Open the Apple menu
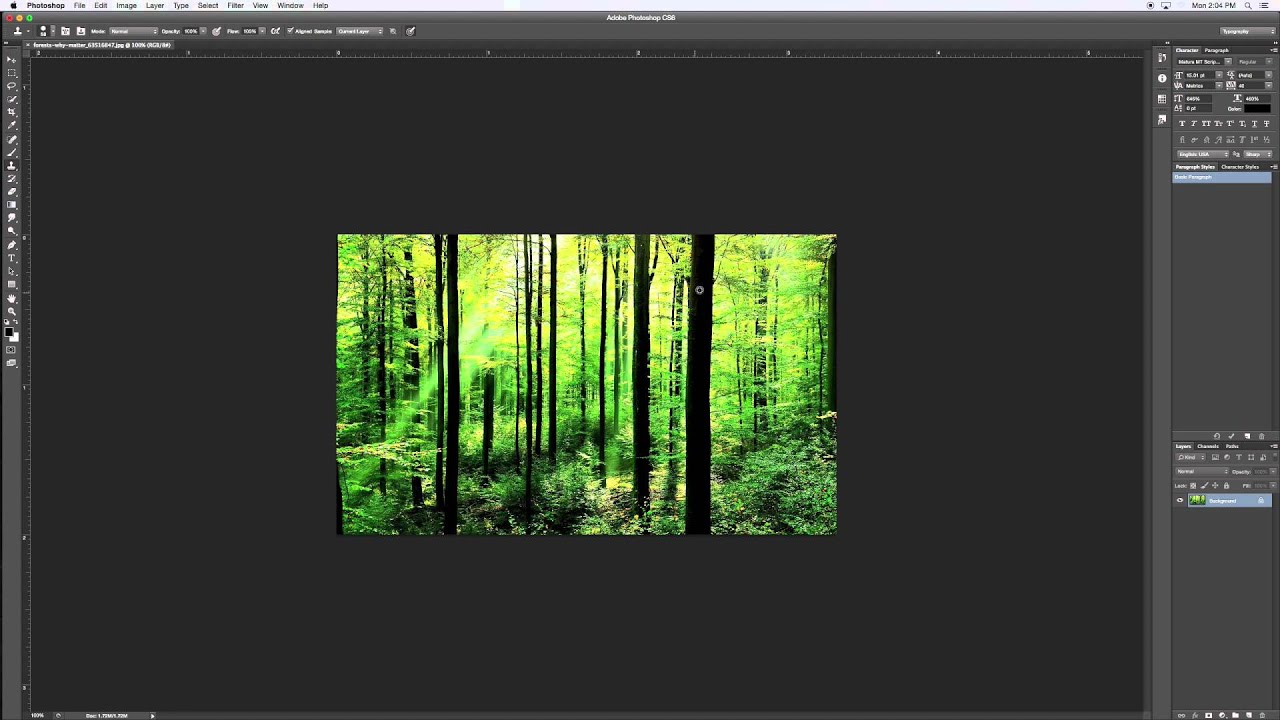 (x=13, y=6)
